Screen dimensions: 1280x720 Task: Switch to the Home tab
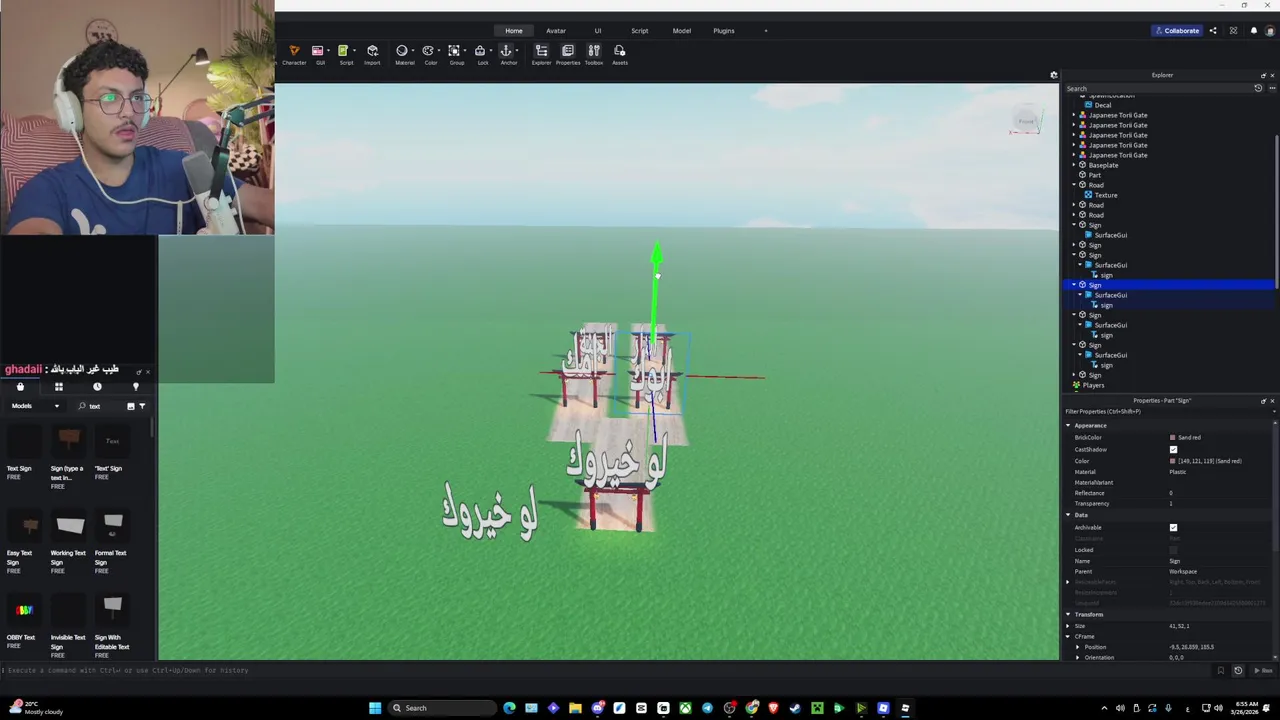tap(513, 31)
